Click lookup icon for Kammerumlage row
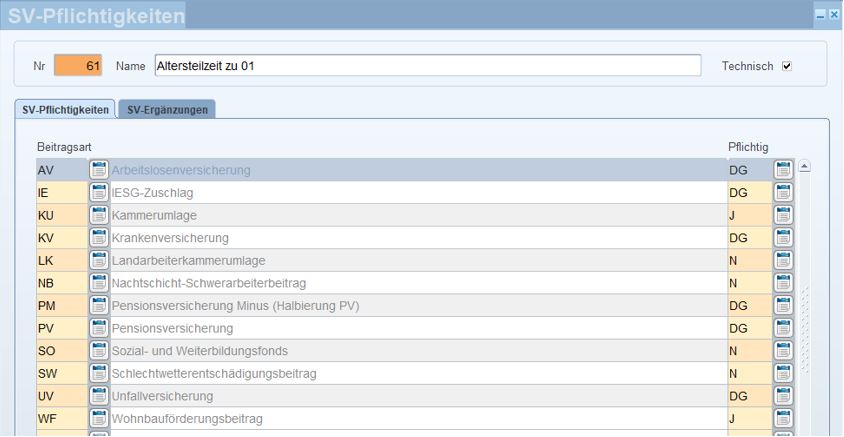844x437 pixels. pyautogui.click(x=98, y=215)
